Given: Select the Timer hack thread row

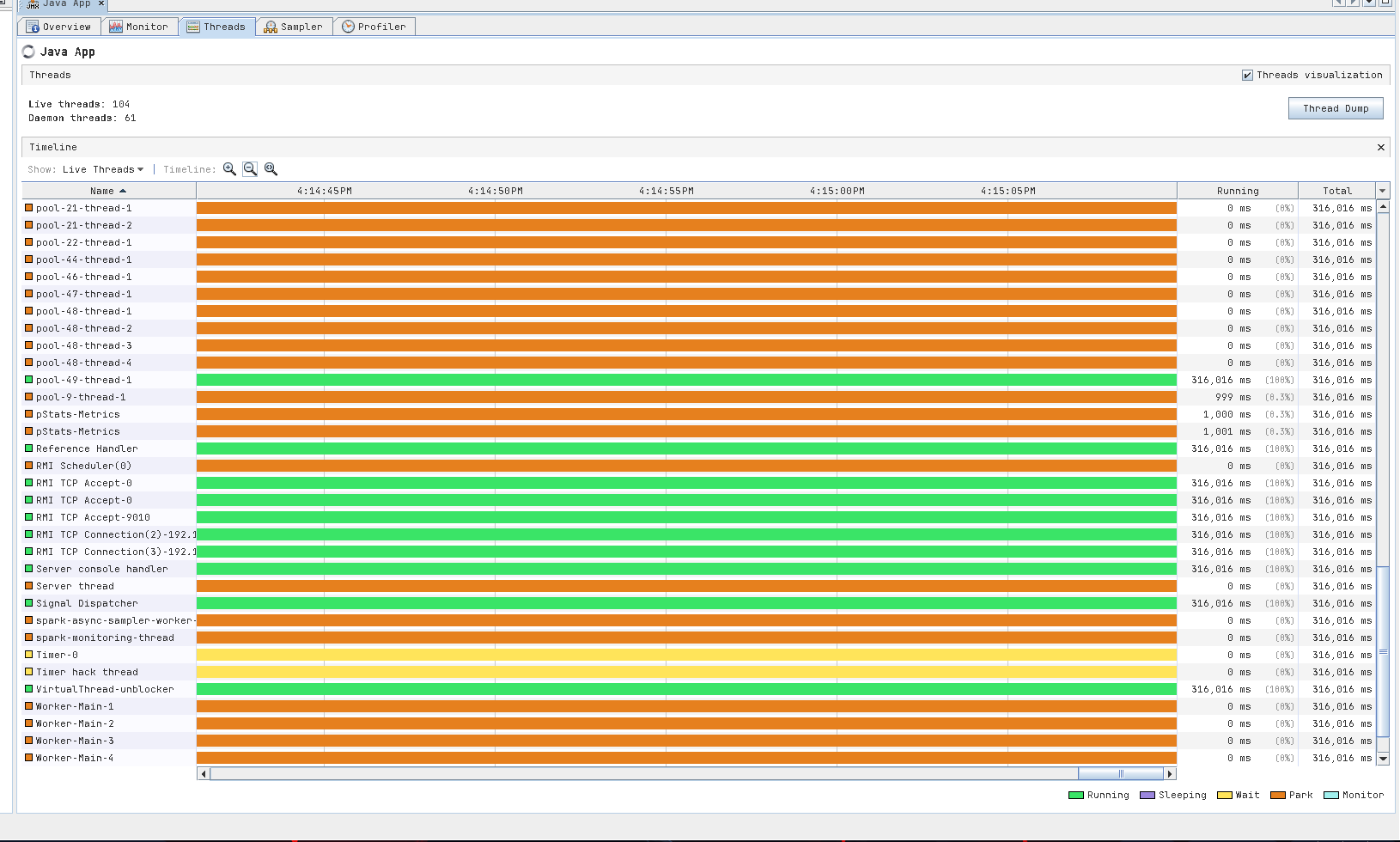Looking at the screenshot, I should [x=698, y=672].
